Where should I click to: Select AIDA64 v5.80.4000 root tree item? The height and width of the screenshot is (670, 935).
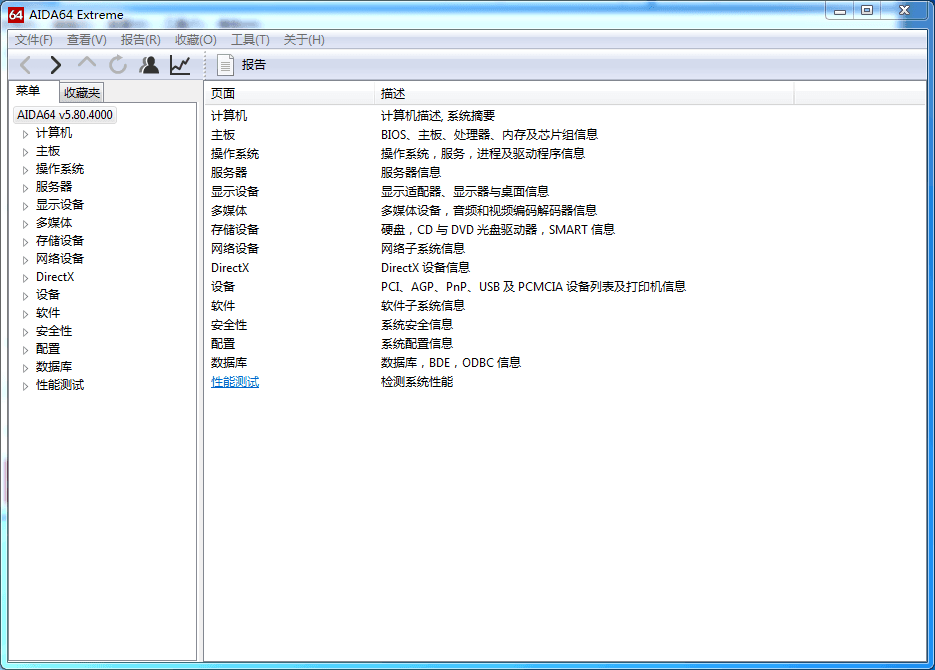click(65, 115)
